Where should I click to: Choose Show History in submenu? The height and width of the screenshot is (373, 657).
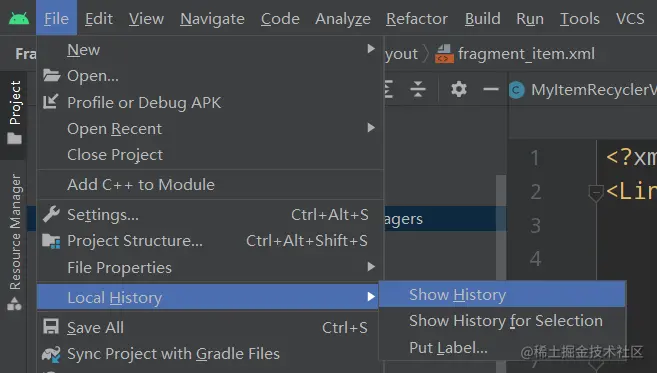(x=502, y=295)
